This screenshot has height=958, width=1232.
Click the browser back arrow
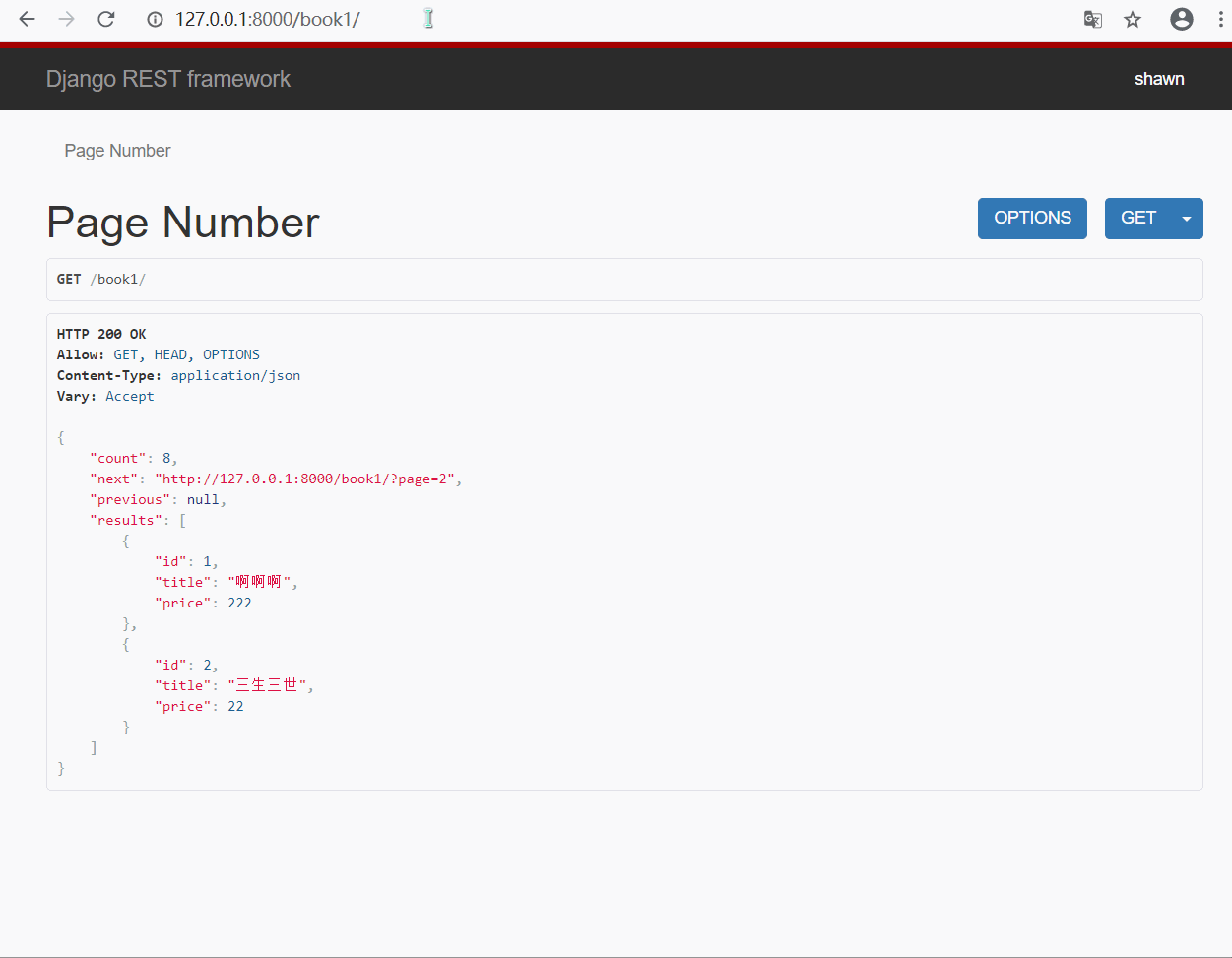(x=27, y=19)
